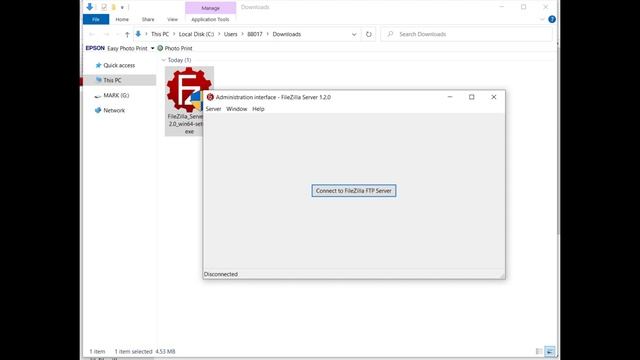Minimize the FileZilla Server window
The width and height of the screenshot is (640, 360).
pos(450,97)
